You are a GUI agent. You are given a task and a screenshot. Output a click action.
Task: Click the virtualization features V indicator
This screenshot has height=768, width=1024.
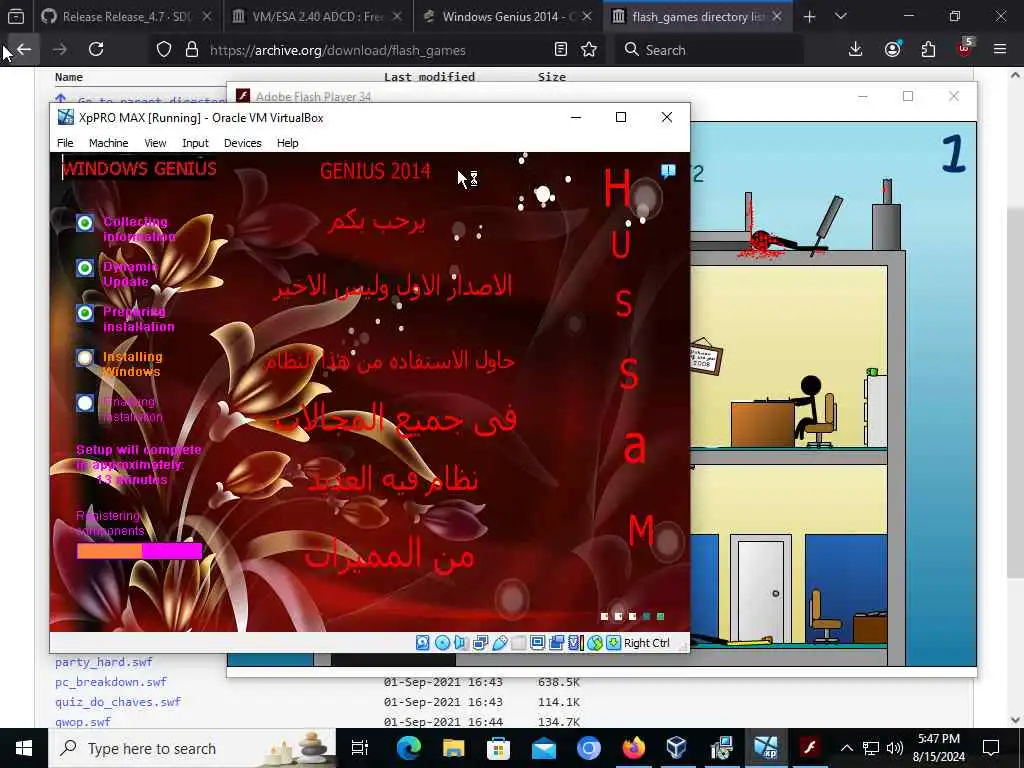(574, 643)
